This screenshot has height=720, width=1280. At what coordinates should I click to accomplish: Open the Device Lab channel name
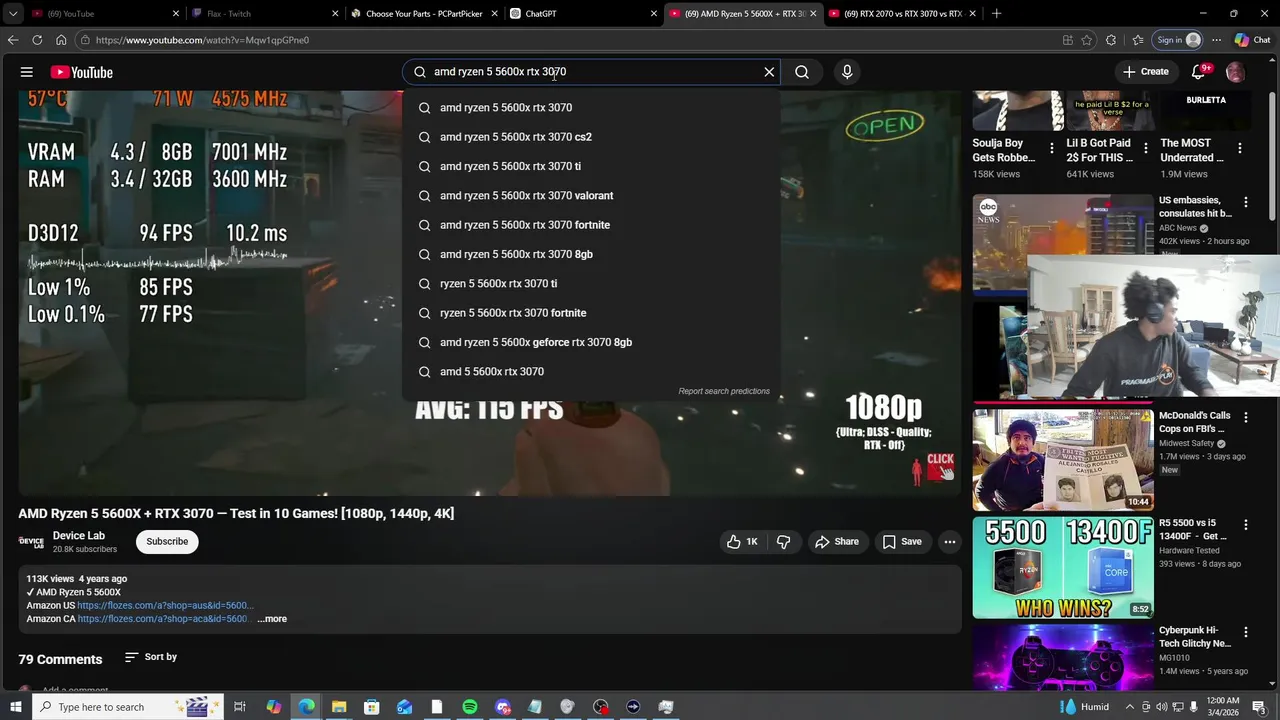(79, 536)
